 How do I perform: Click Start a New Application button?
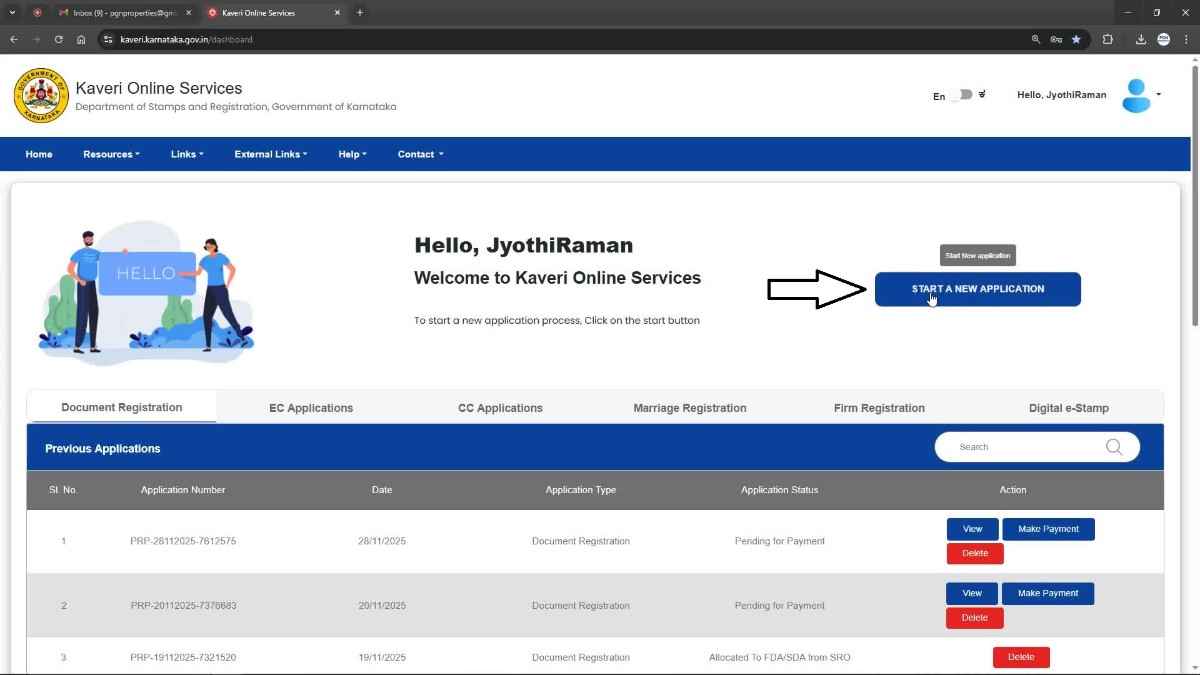pyautogui.click(x=977, y=289)
